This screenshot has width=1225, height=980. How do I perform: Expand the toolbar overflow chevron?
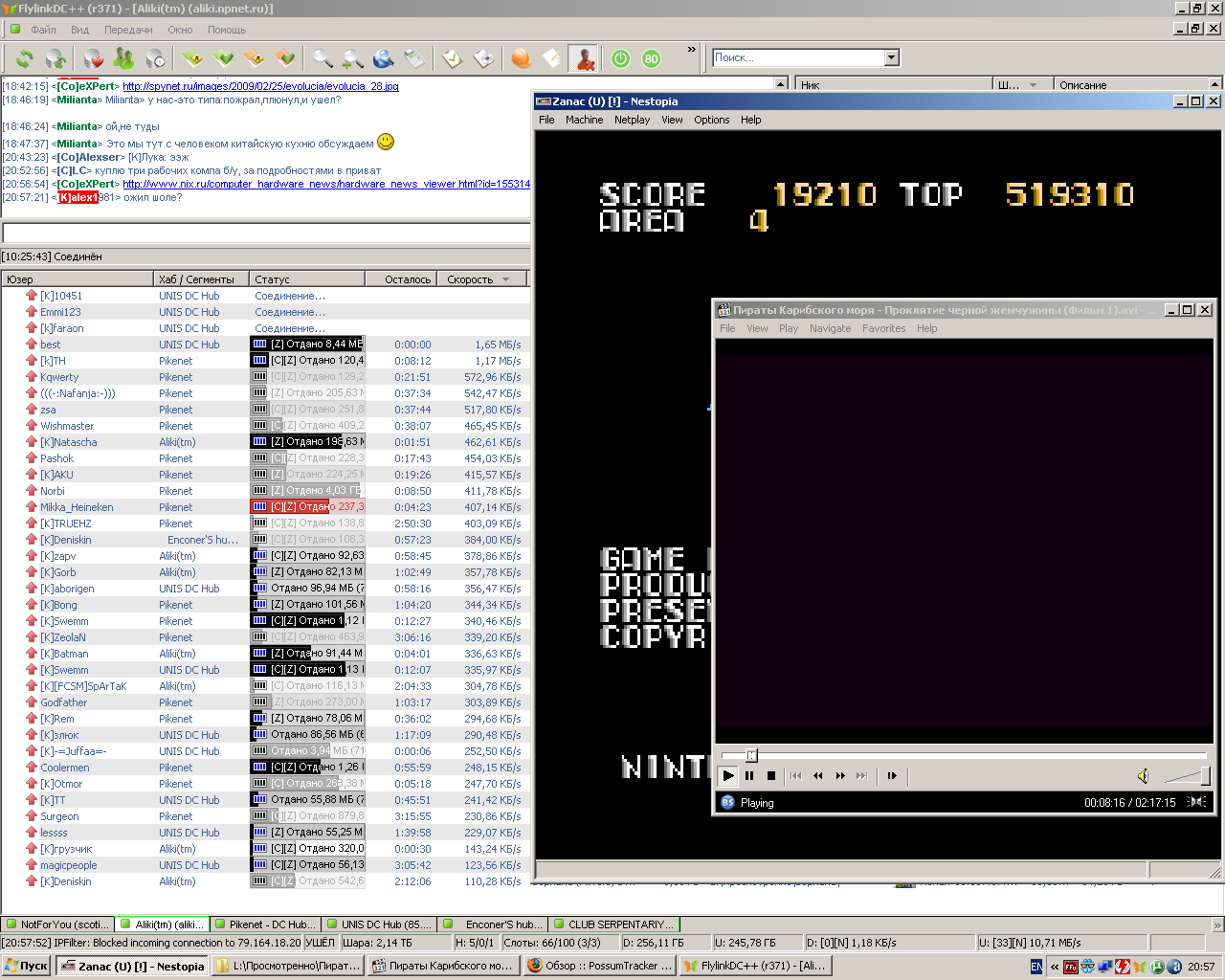(x=692, y=50)
